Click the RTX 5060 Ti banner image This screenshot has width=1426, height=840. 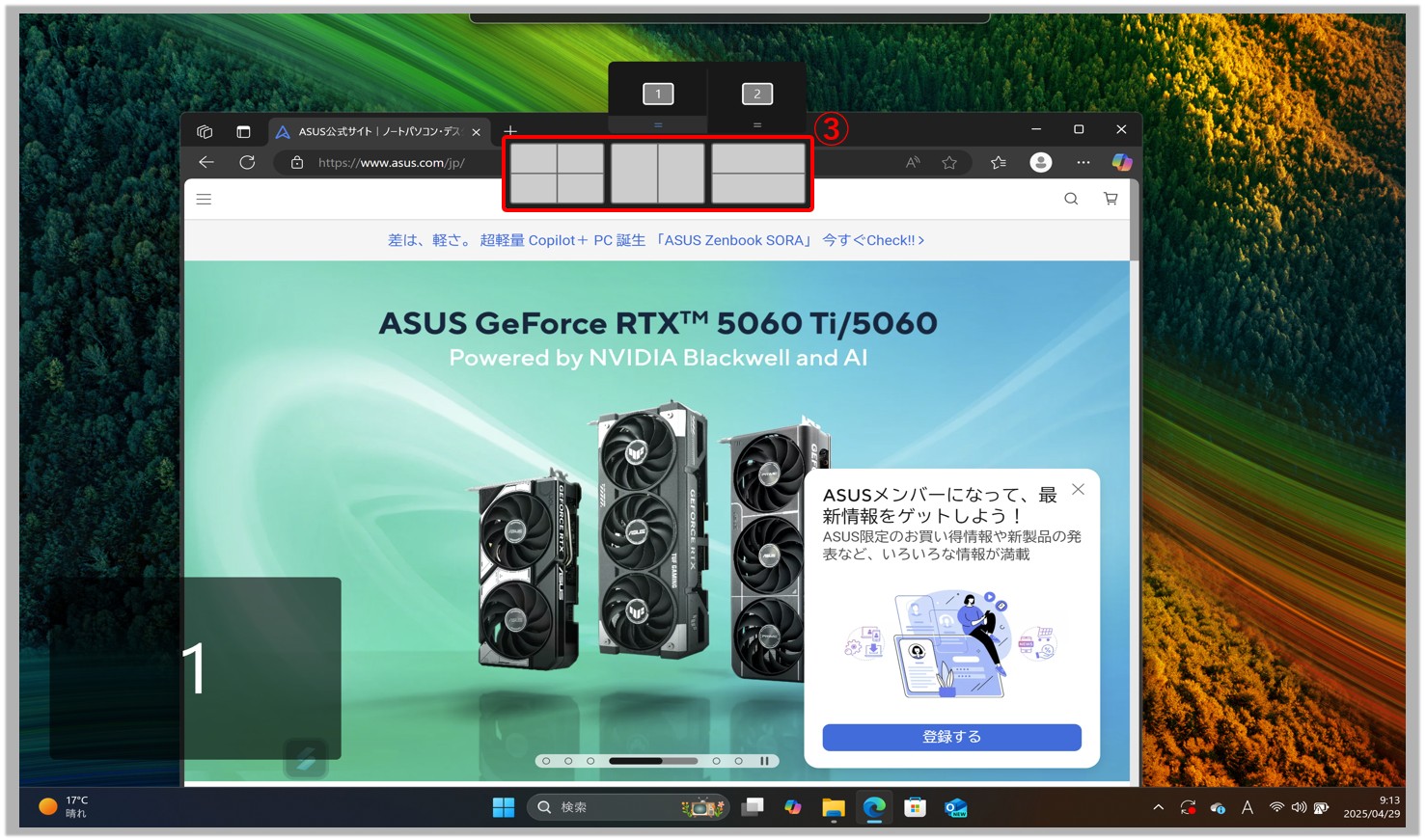click(656, 521)
